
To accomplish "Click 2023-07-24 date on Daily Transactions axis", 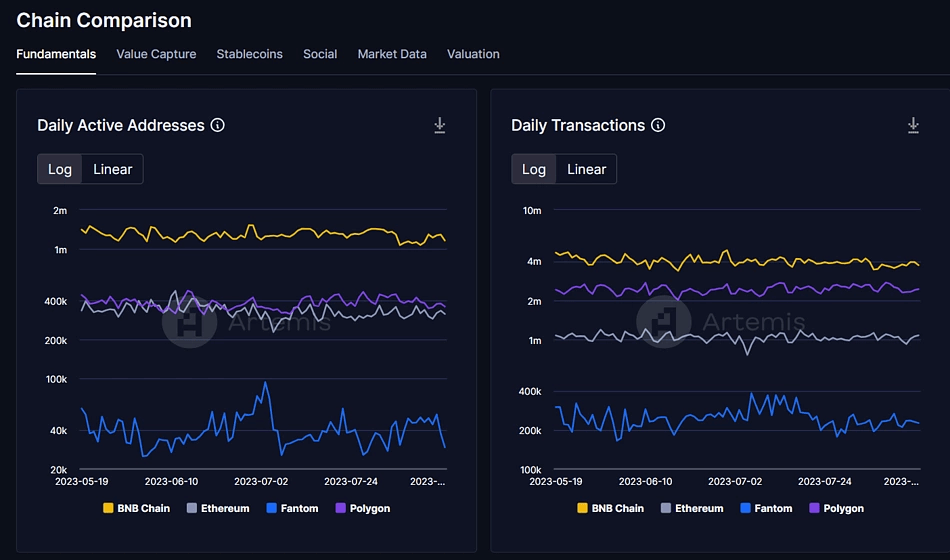I will tap(825, 481).
